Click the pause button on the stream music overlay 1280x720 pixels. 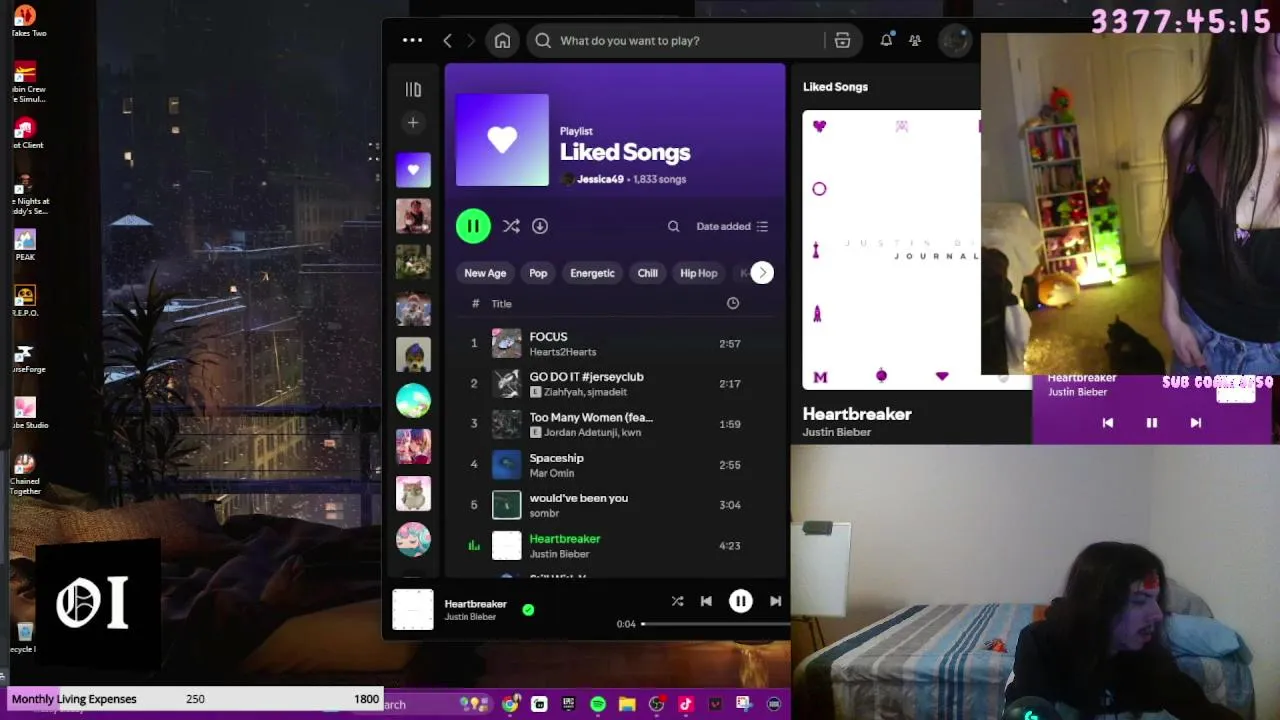coord(1151,423)
